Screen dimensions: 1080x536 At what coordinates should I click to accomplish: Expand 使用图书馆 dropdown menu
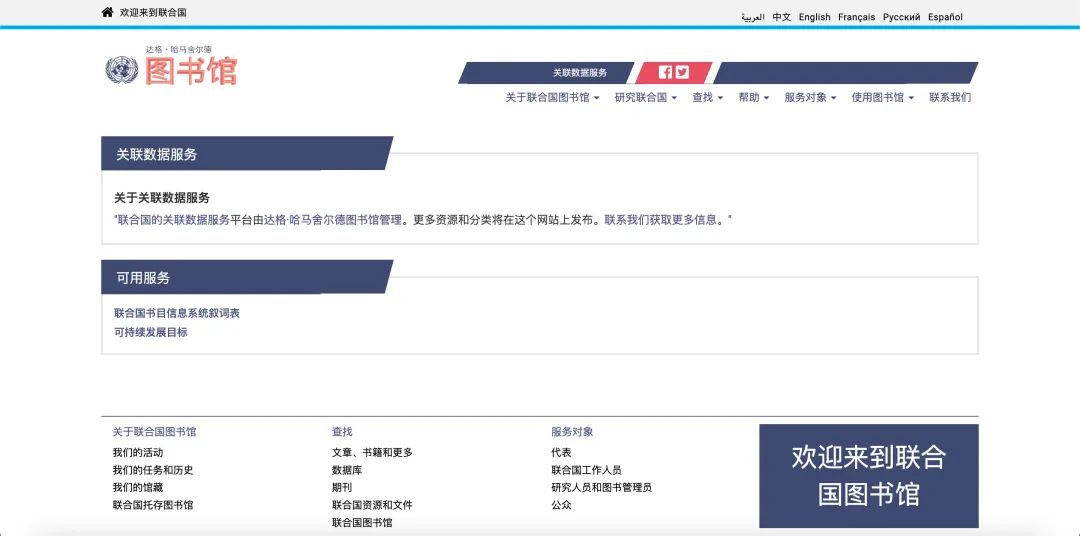coord(882,98)
